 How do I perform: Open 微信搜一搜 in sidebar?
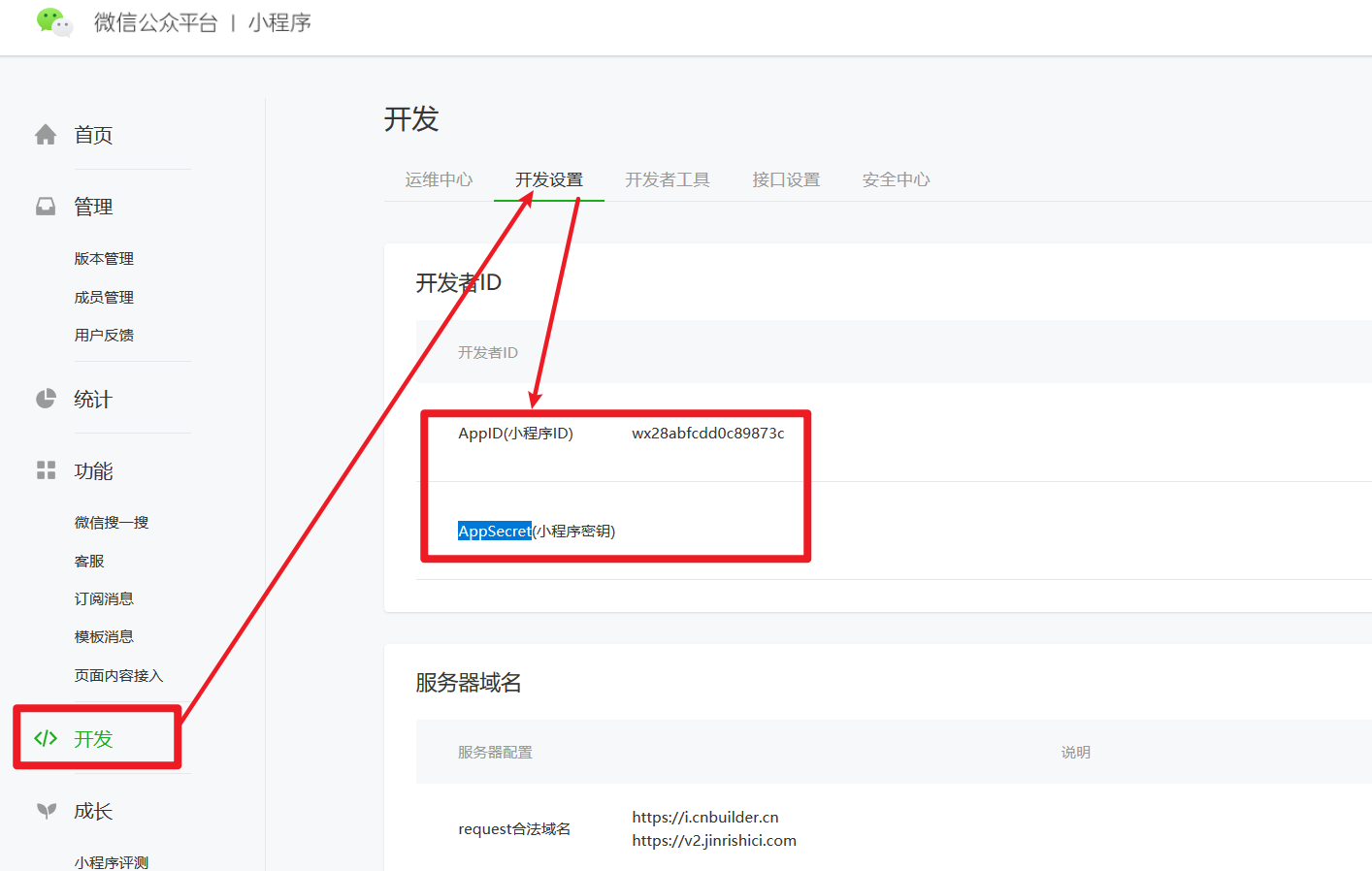(x=112, y=522)
